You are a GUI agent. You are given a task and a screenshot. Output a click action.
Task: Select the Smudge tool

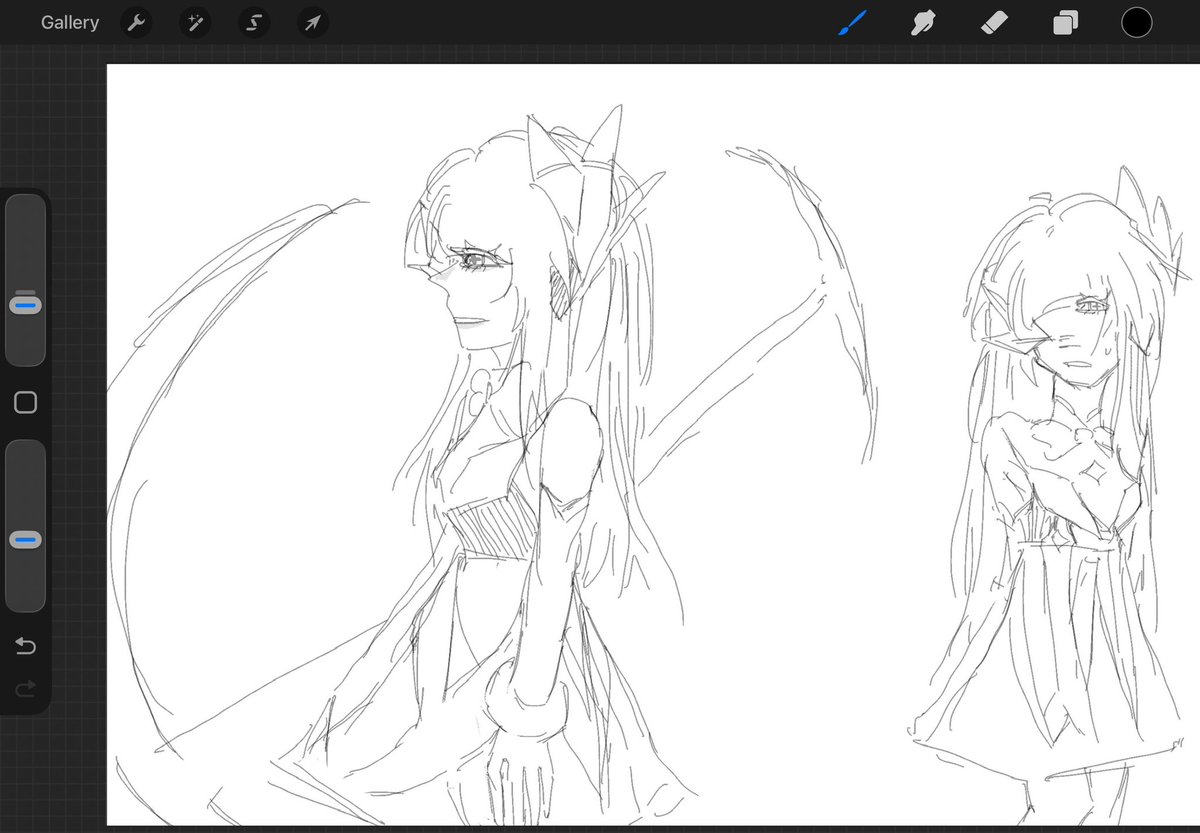click(923, 22)
